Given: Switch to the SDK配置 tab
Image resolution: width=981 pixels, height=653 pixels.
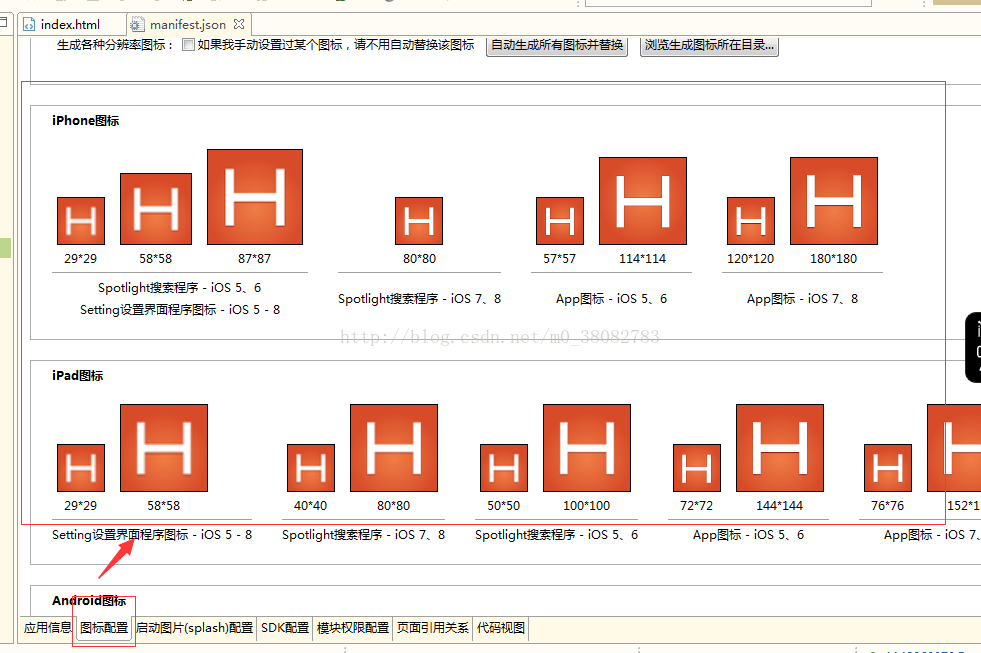Looking at the screenshot, I should point(285,627).
